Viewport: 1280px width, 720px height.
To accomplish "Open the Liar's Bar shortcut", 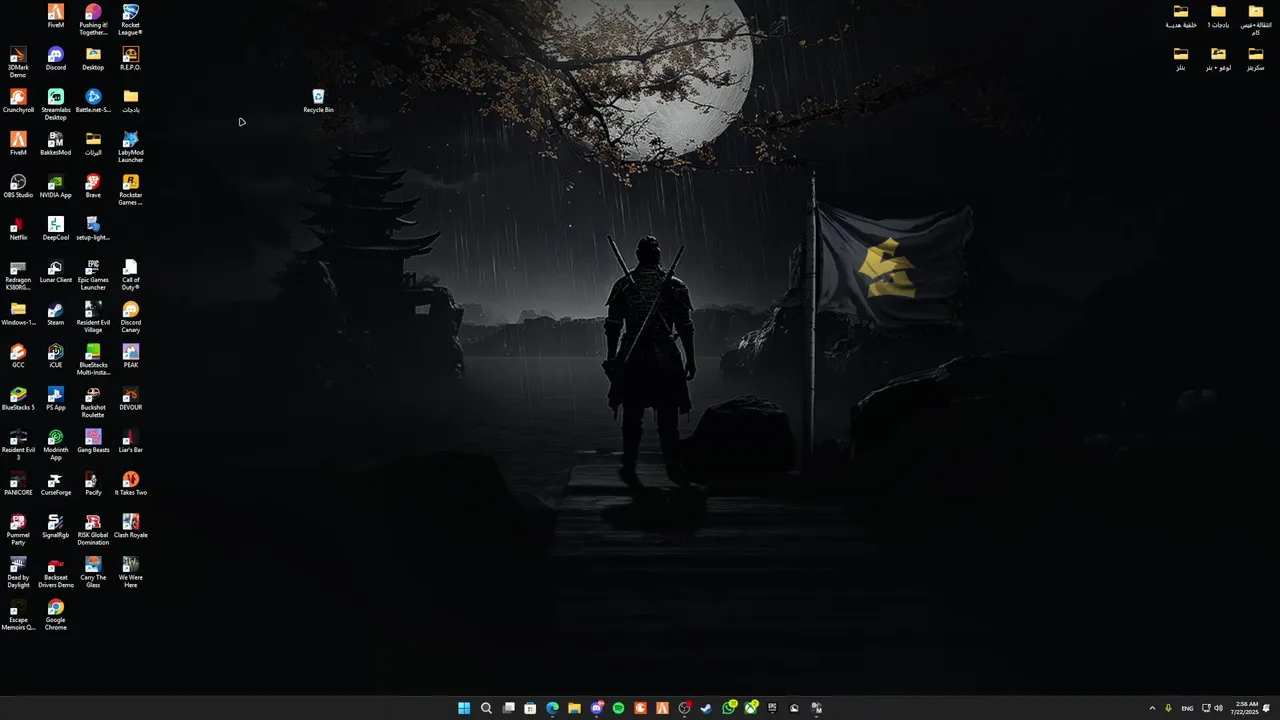I will (130, 441).
